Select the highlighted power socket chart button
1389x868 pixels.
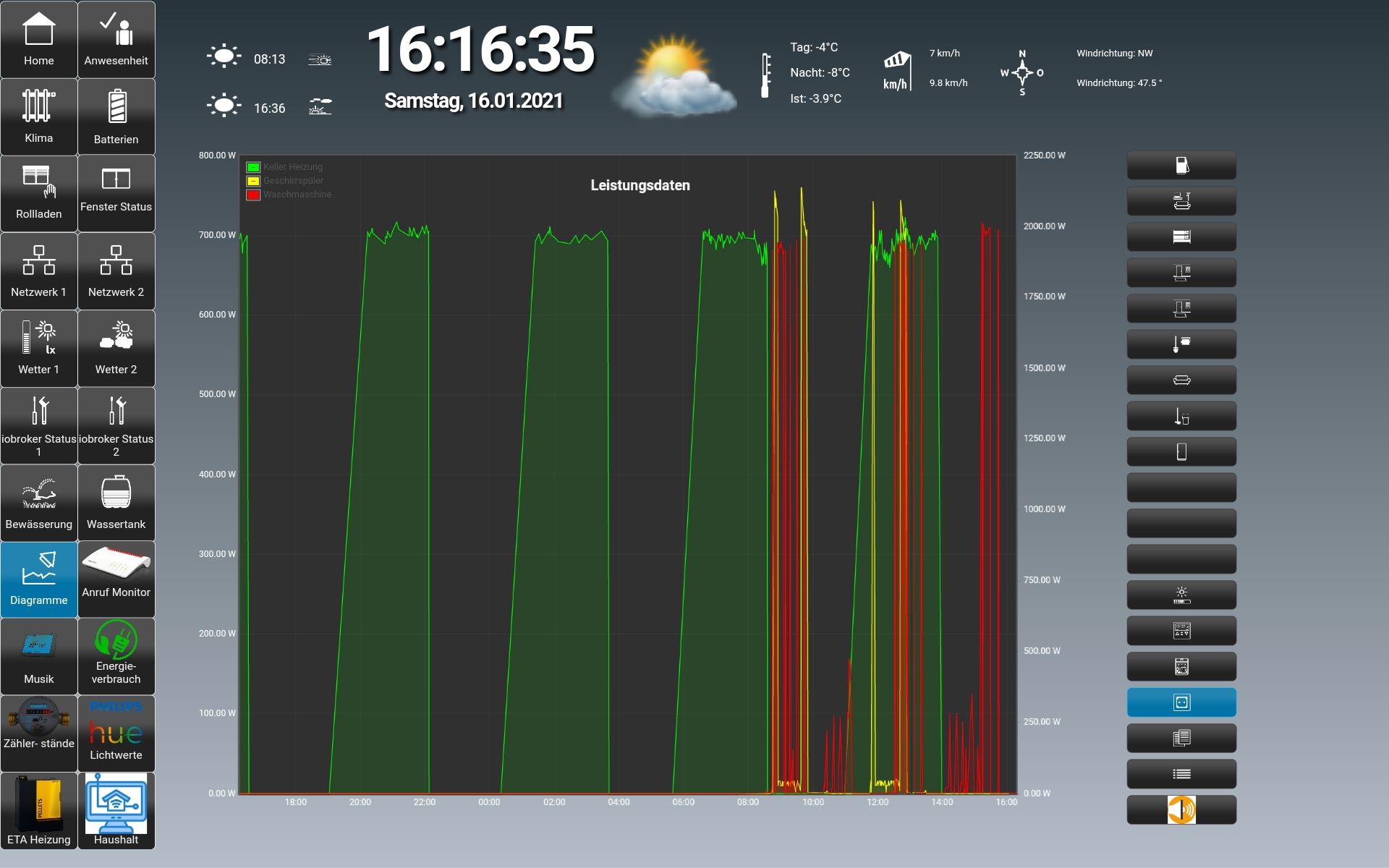(x=1181, y=702)
